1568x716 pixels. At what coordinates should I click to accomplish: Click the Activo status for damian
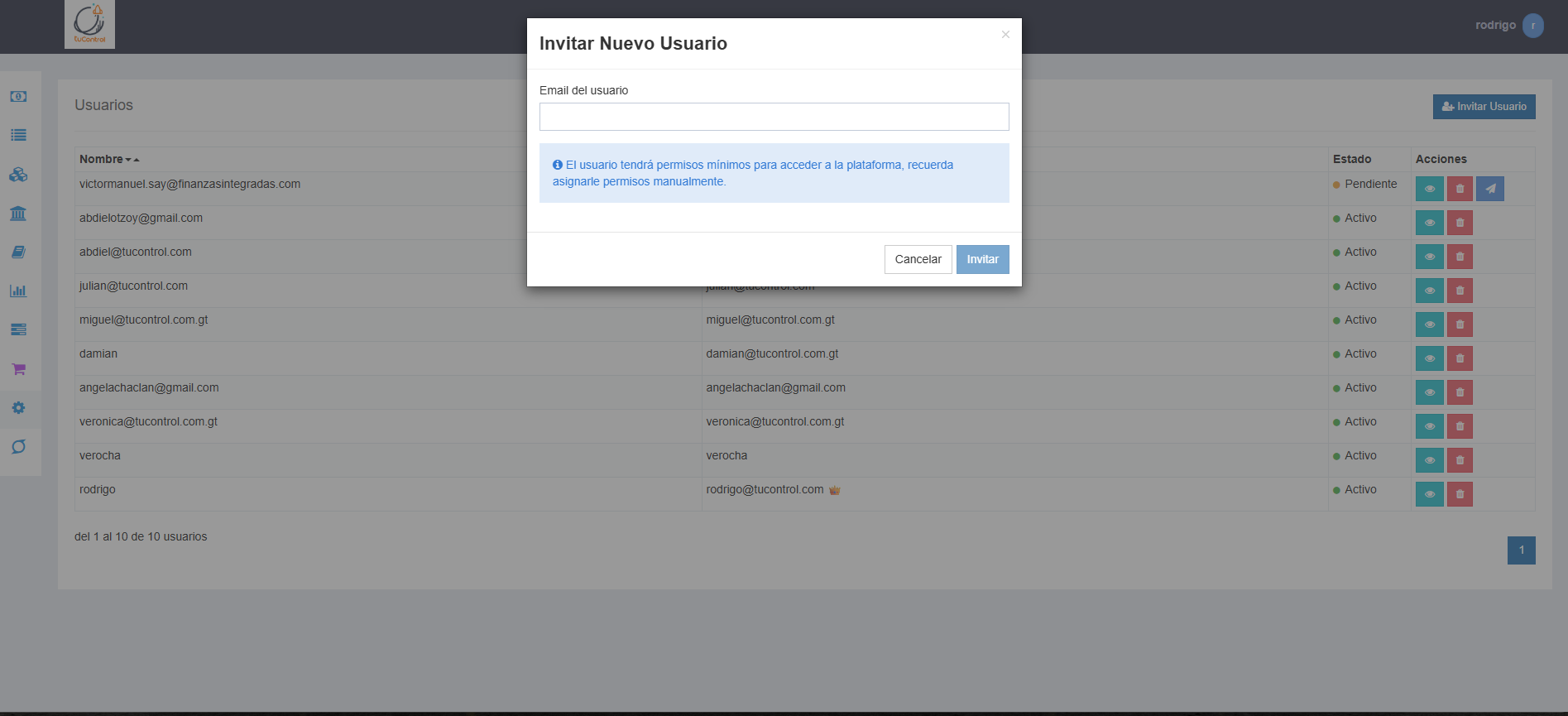1360,353
